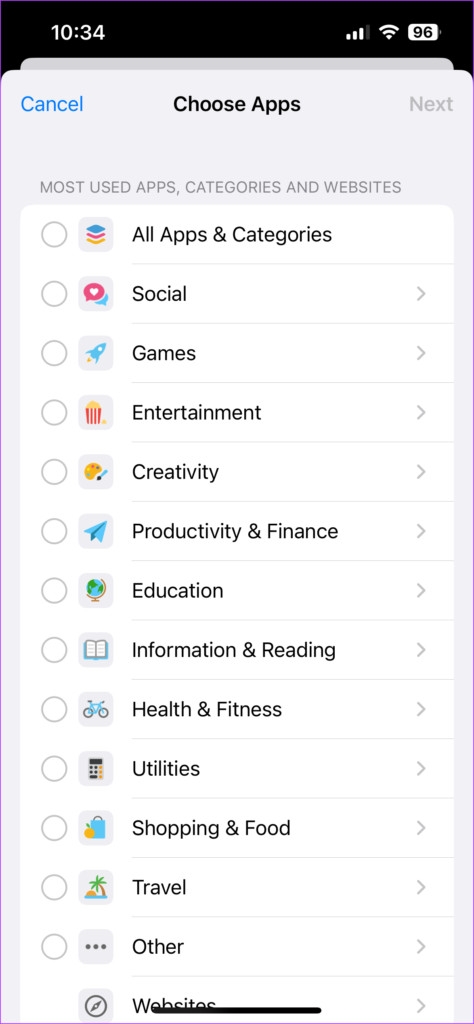Image resolution: width=474 pixels, height=1024 pixels.
Task: Tap the Entertainment popcorn icon
Action: click(x=96, y=413)
